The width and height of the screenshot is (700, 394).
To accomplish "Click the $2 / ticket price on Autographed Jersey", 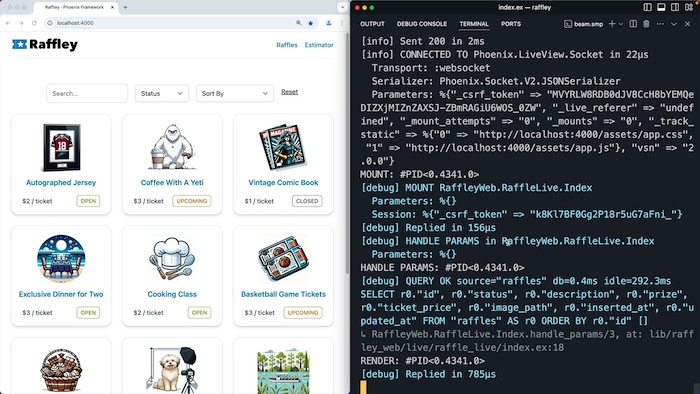I will 37,201.
